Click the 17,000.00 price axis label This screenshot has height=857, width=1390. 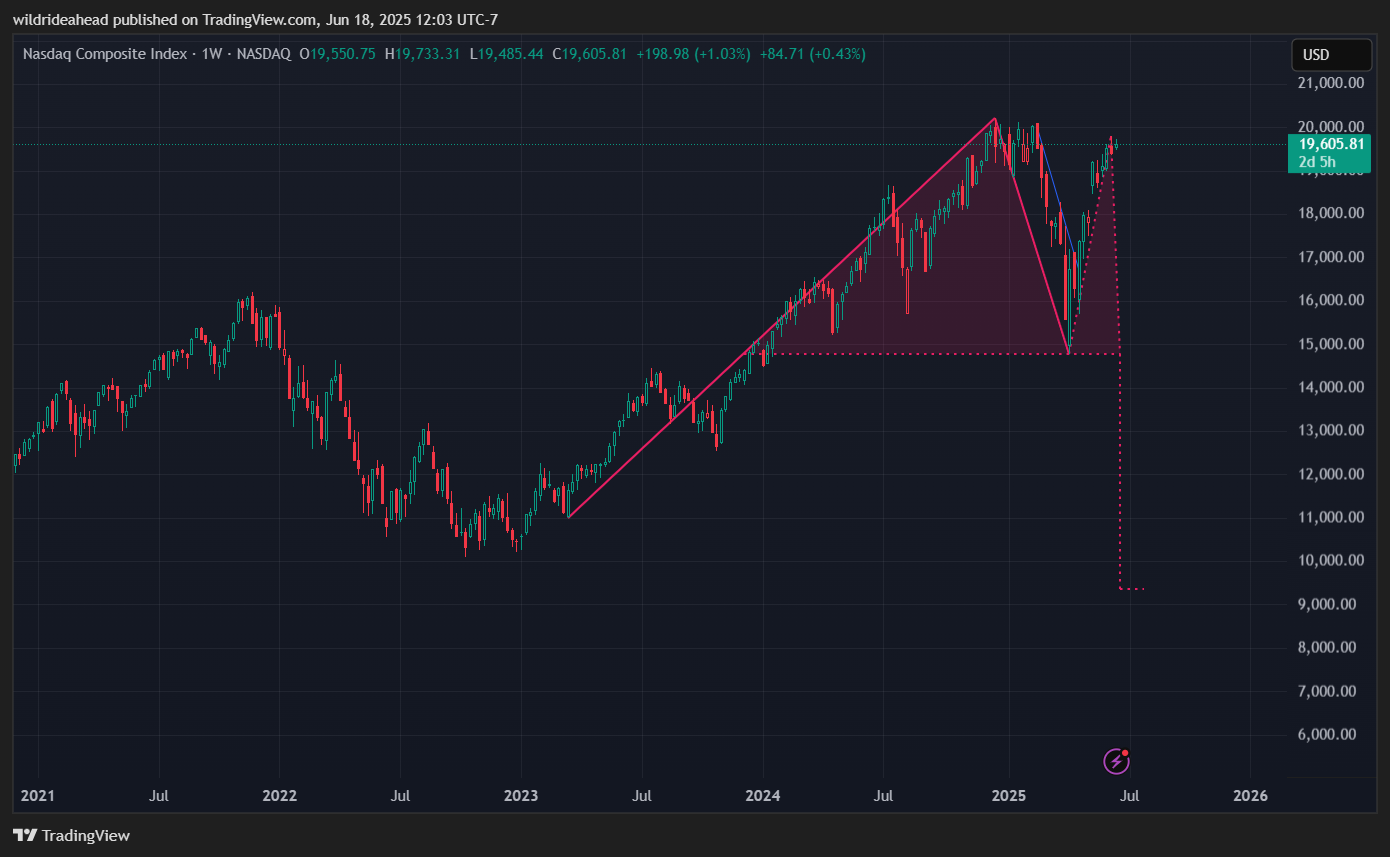tap(1331, 257)
